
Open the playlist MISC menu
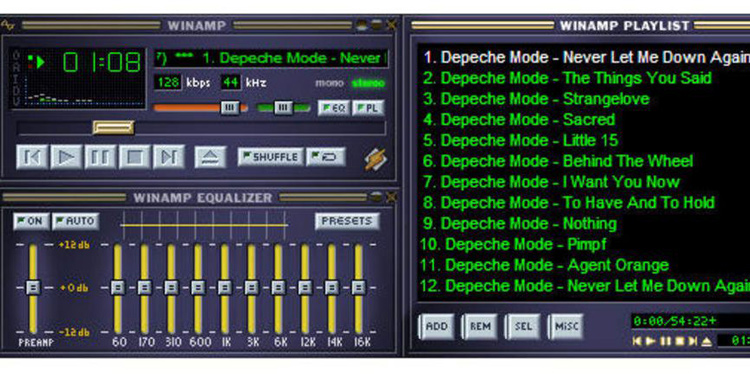pos(566,327)
